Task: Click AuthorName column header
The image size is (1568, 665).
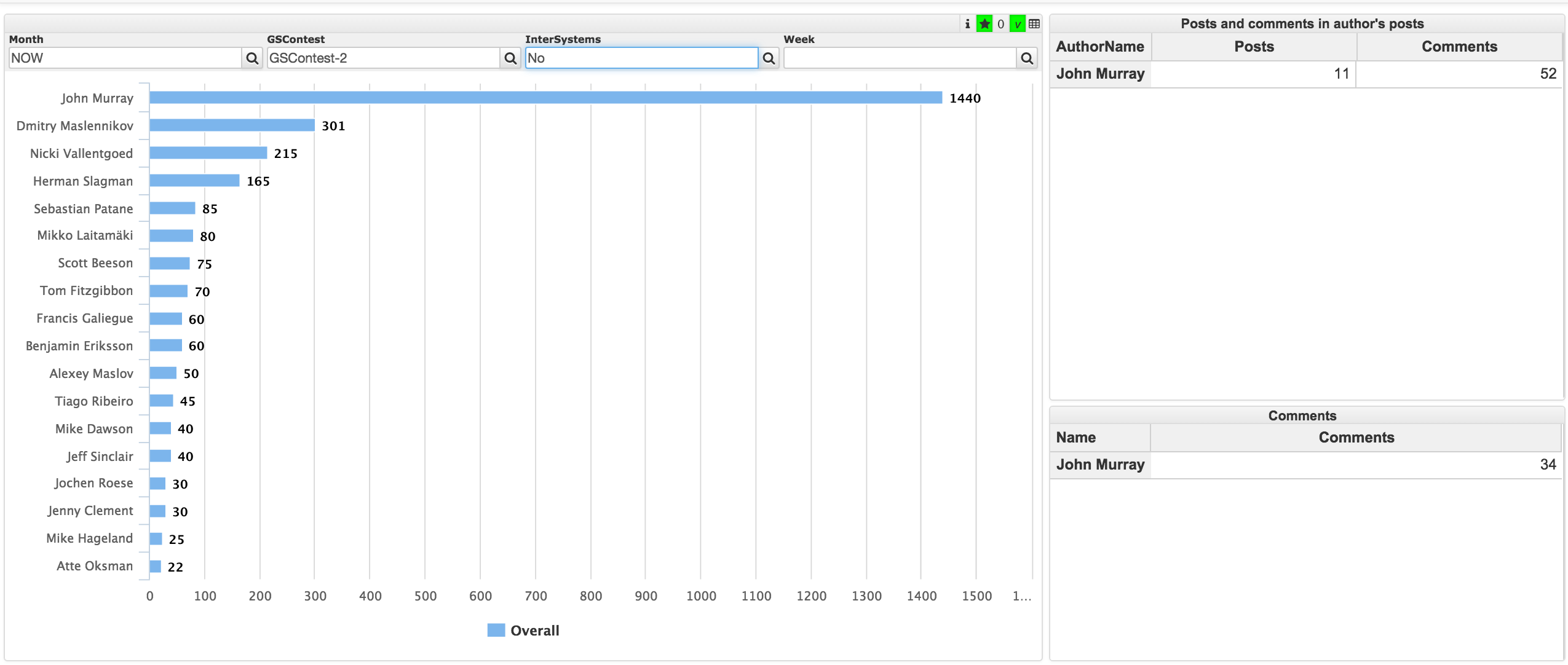Action: [1100, 47]
